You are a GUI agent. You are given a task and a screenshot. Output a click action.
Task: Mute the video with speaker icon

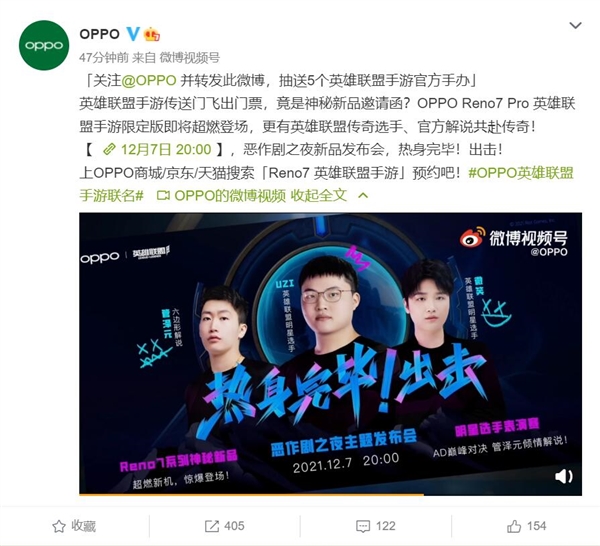(x=563, y=476)
